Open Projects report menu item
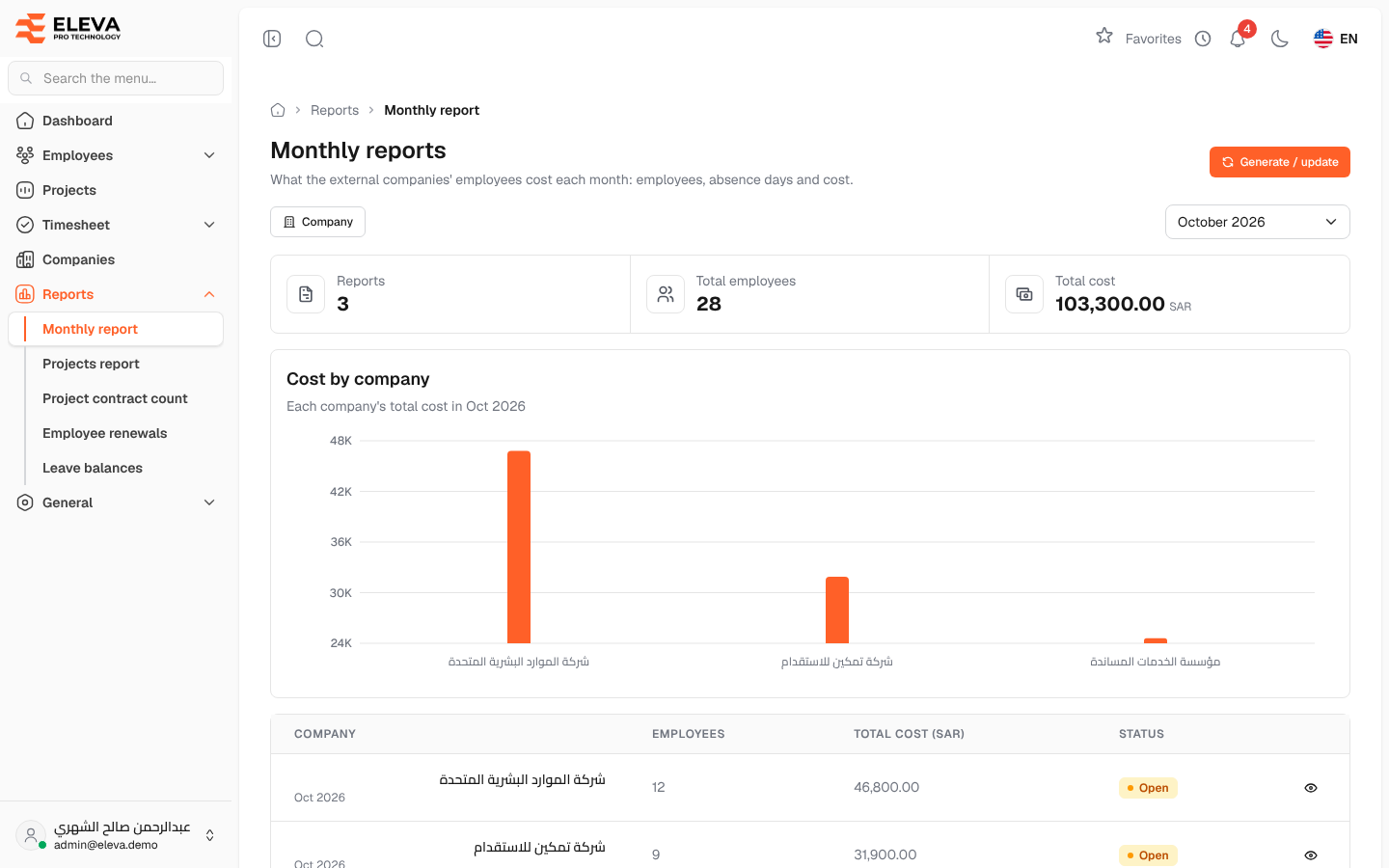 pos(91,364)
